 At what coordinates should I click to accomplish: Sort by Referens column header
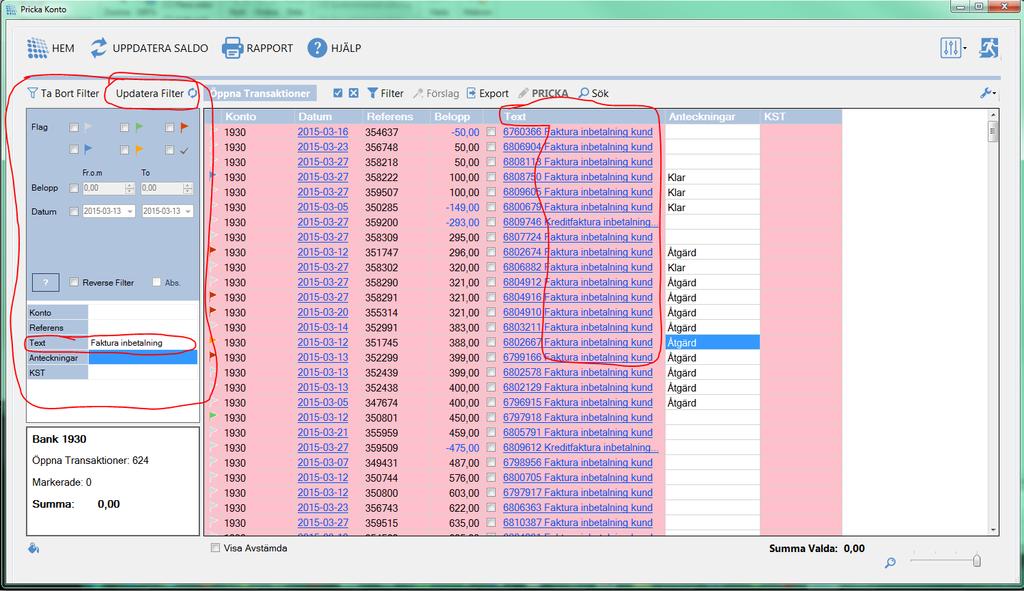[x=396, y=117]
